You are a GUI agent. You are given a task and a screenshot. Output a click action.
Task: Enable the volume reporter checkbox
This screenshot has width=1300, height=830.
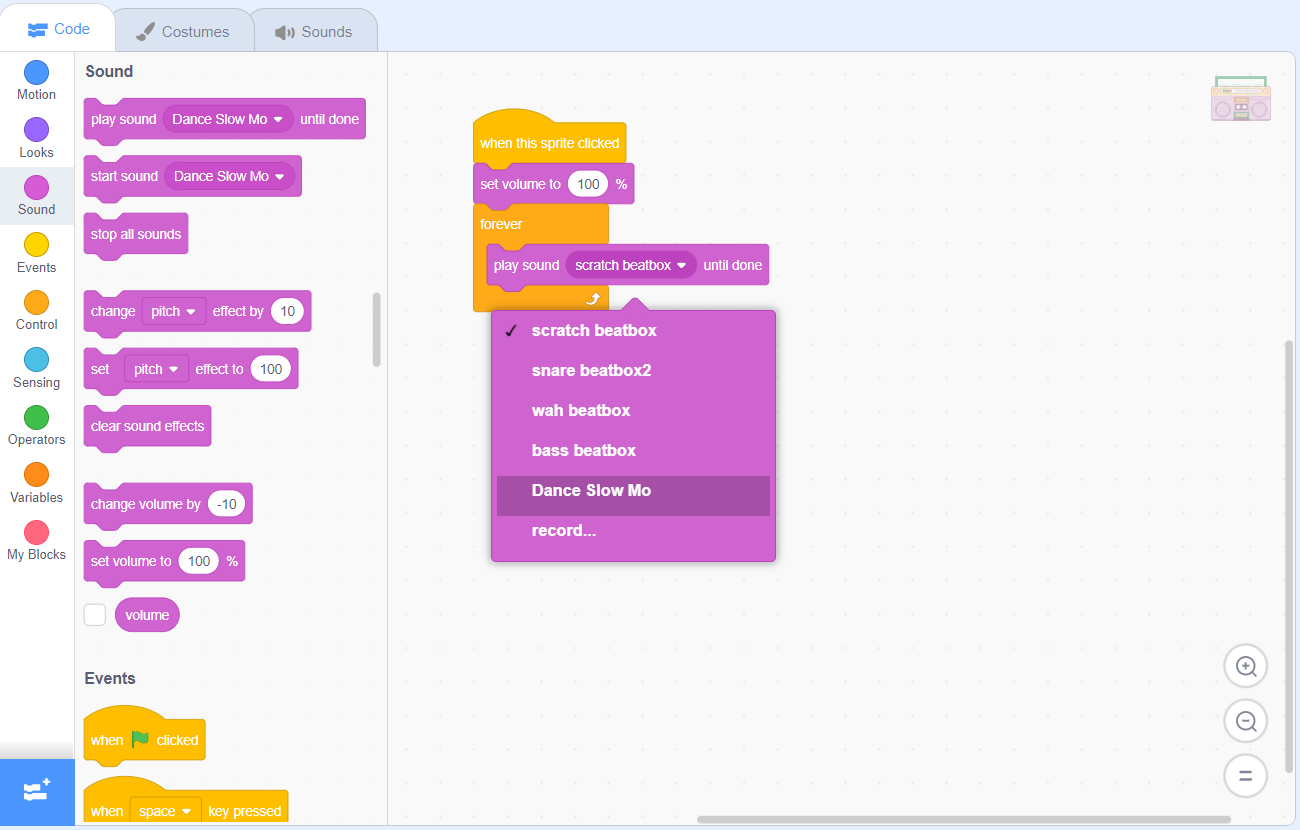point(95,615)
